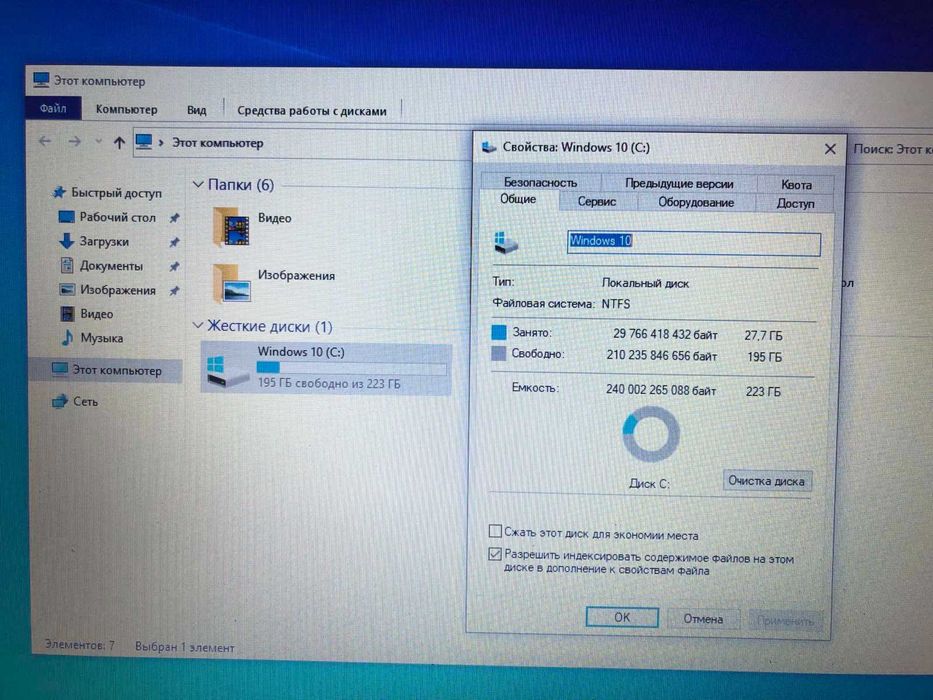This screenshot has width=933, height=700.
Task: Open Средства работы с дисками tab
Action: coord(312,111)
